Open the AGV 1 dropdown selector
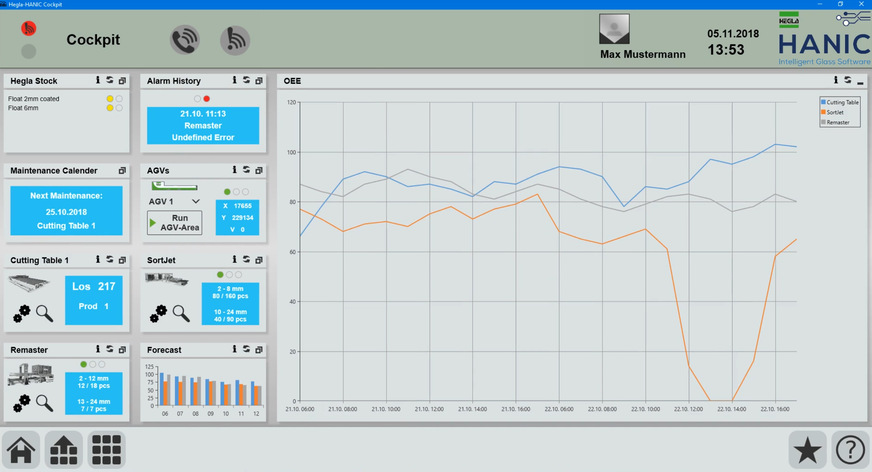The width and height of the screenshot is (872, 472). click(x=195, y=202)
